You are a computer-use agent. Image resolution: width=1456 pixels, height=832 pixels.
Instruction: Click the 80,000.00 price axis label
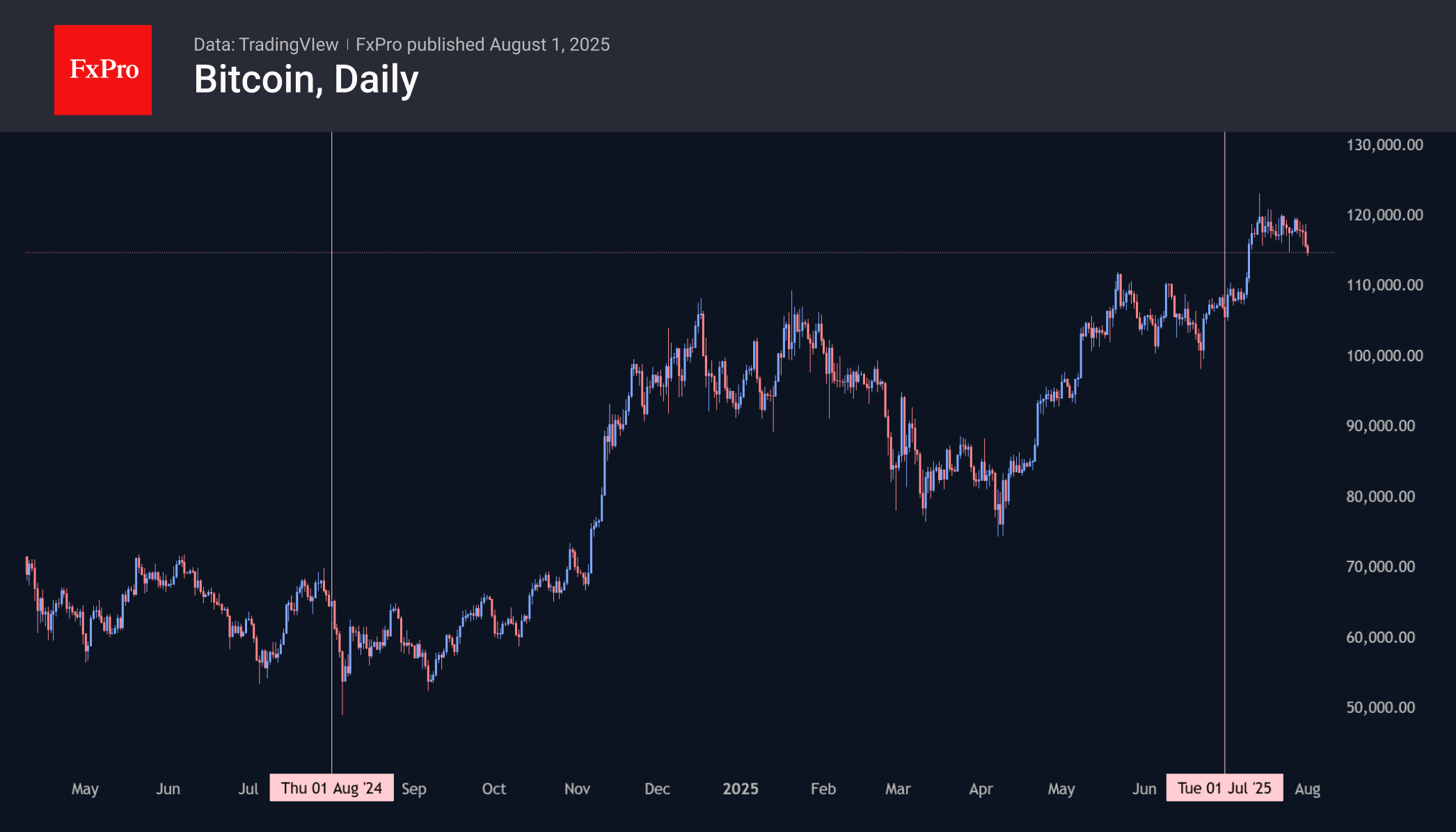click(x=1380, y=497)
